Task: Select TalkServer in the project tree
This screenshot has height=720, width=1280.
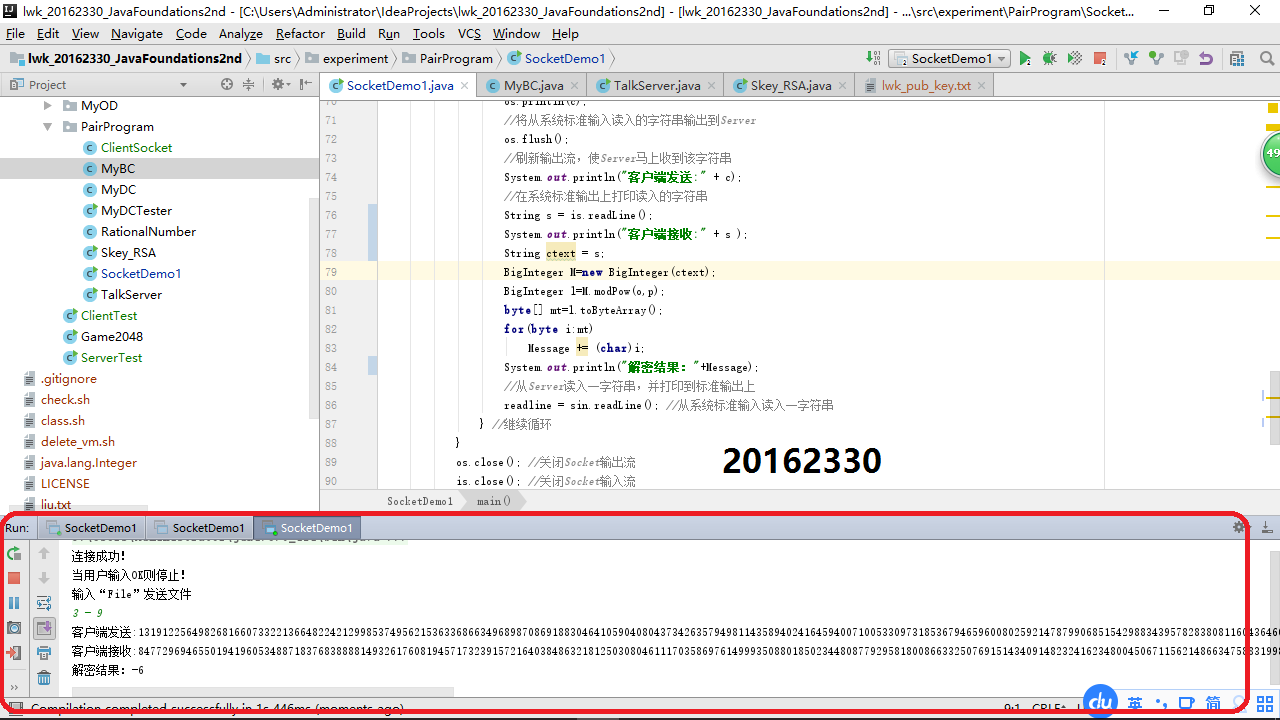Action: click(x=131, y=294)
